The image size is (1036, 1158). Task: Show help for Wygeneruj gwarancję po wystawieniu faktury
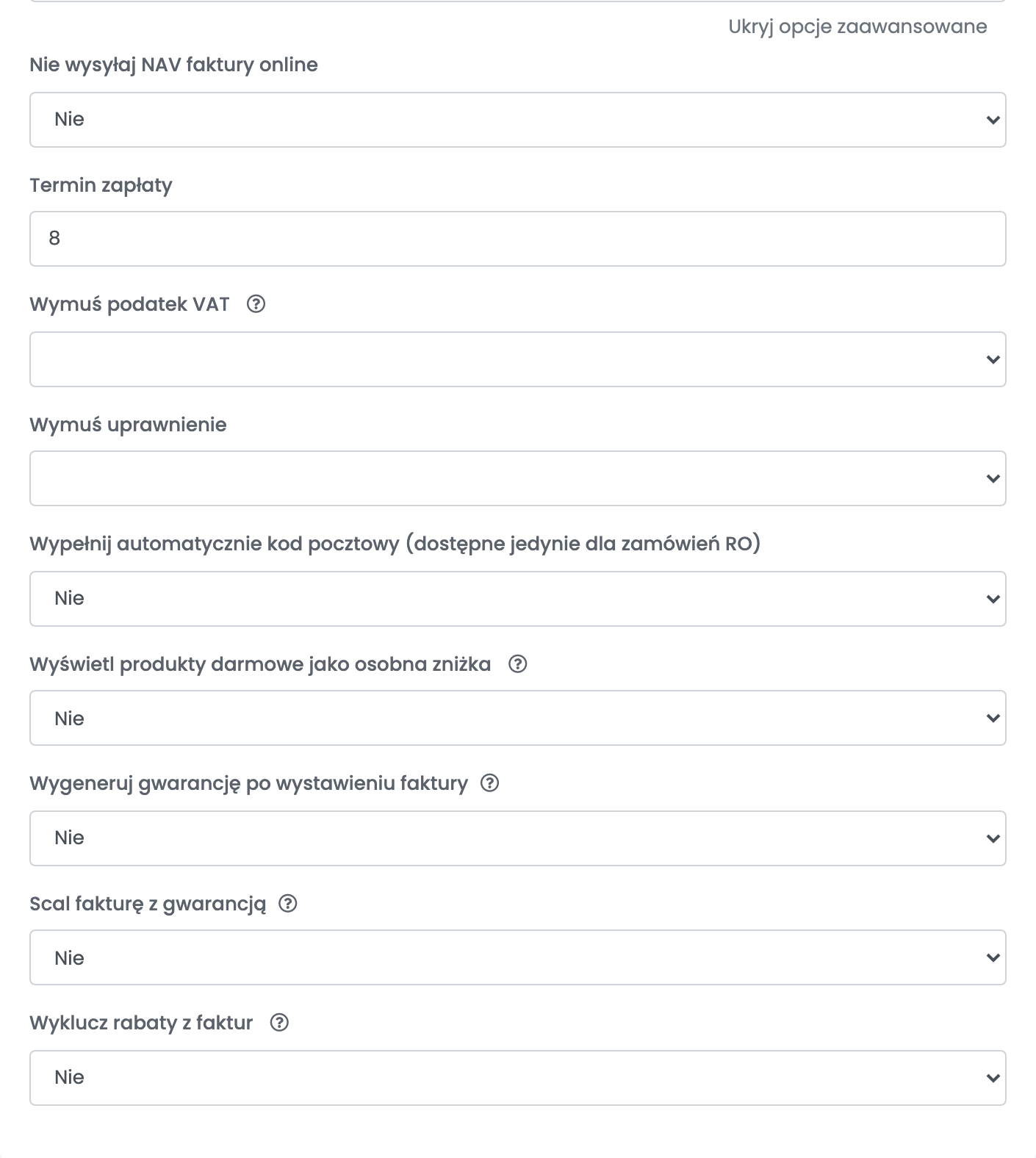pyautogui.click(x=489, y=783)
